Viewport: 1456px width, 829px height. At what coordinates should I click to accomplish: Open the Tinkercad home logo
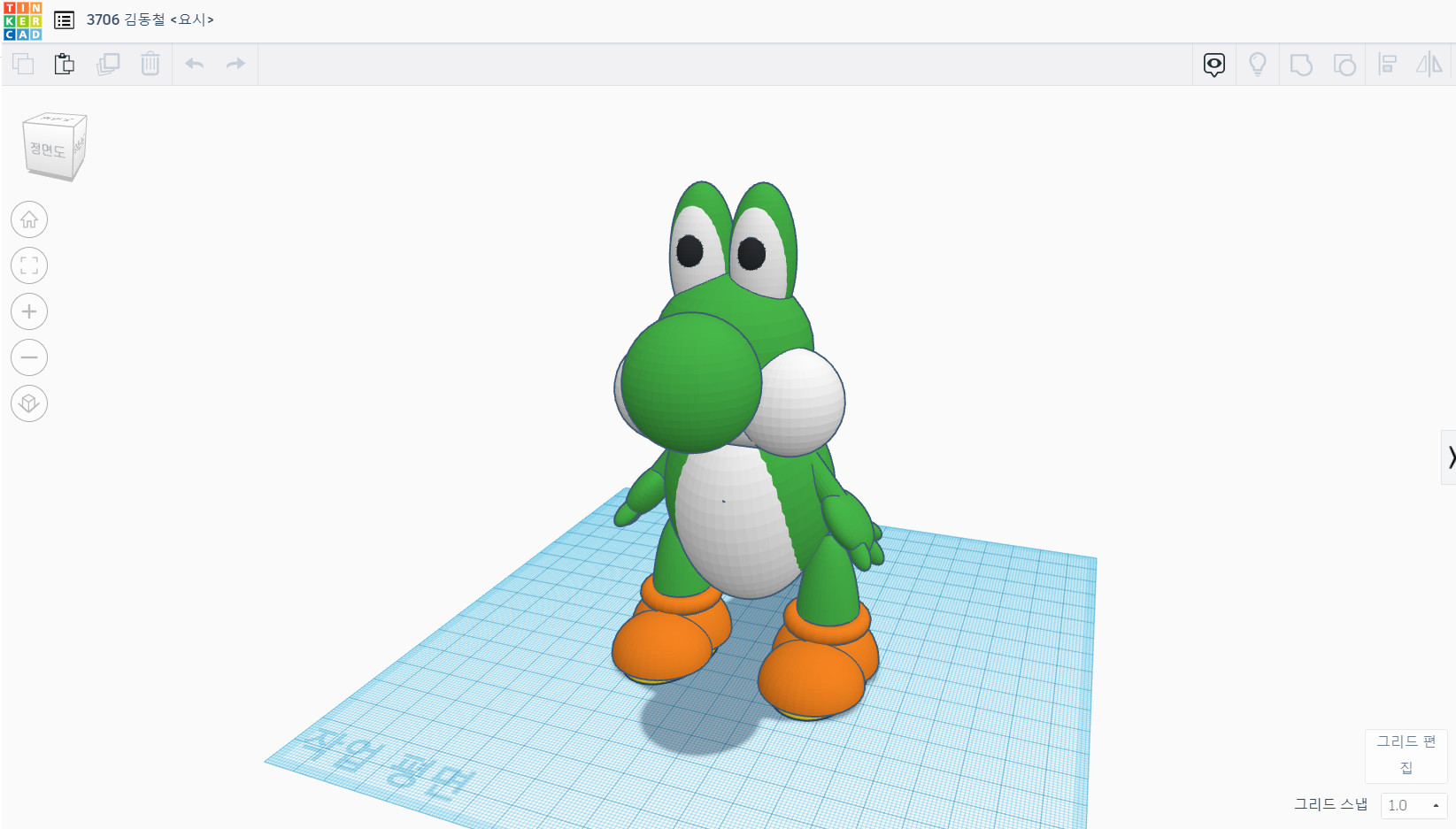[x=22, y=21]
